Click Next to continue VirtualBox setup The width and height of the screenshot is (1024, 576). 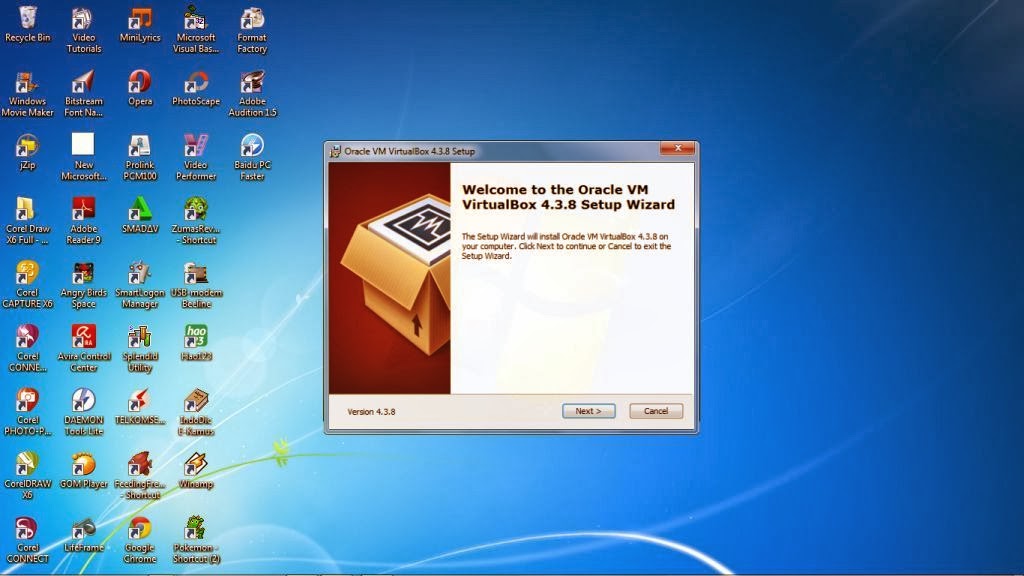click(588, 410)
